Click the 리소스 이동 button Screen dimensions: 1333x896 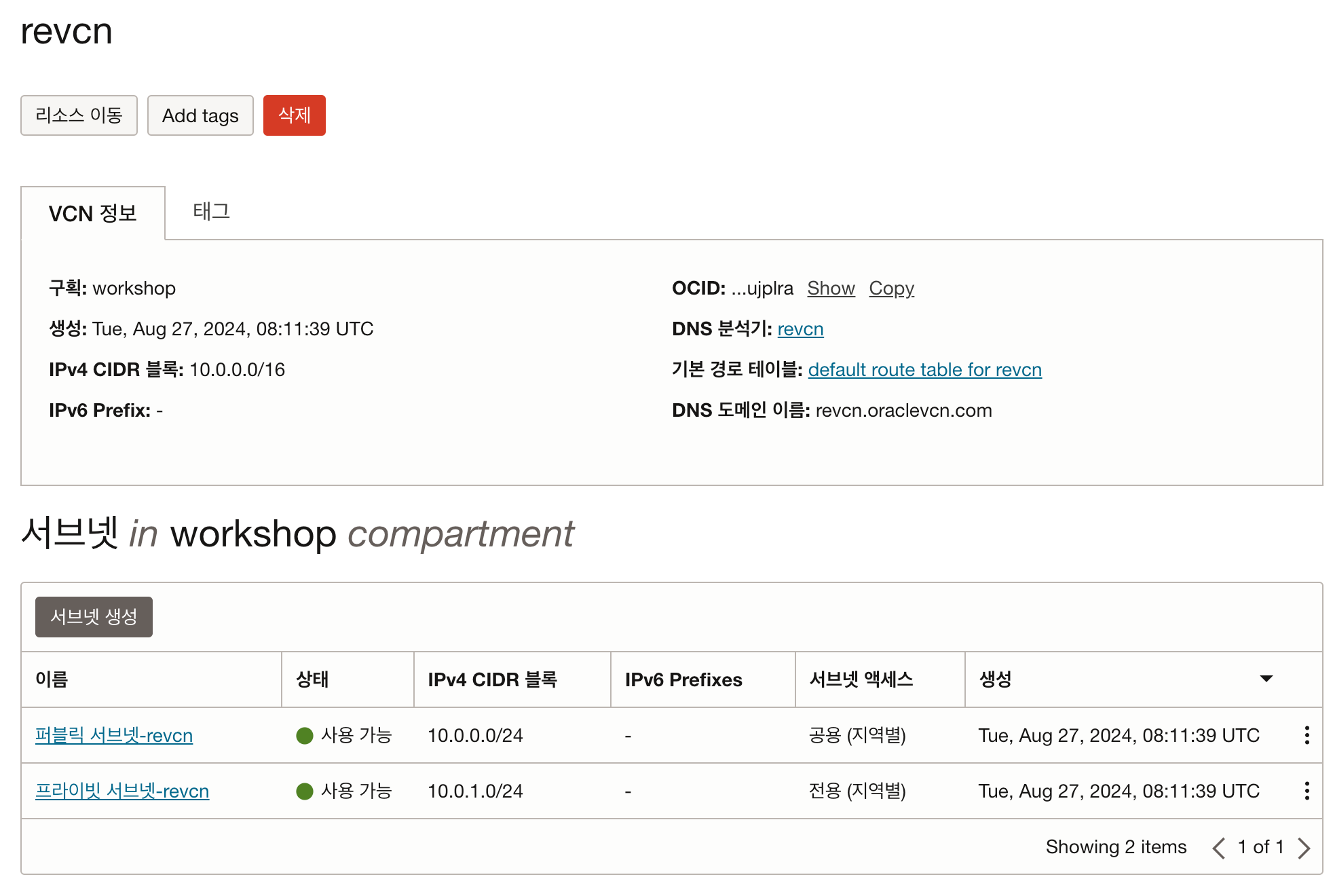(79, 115)
